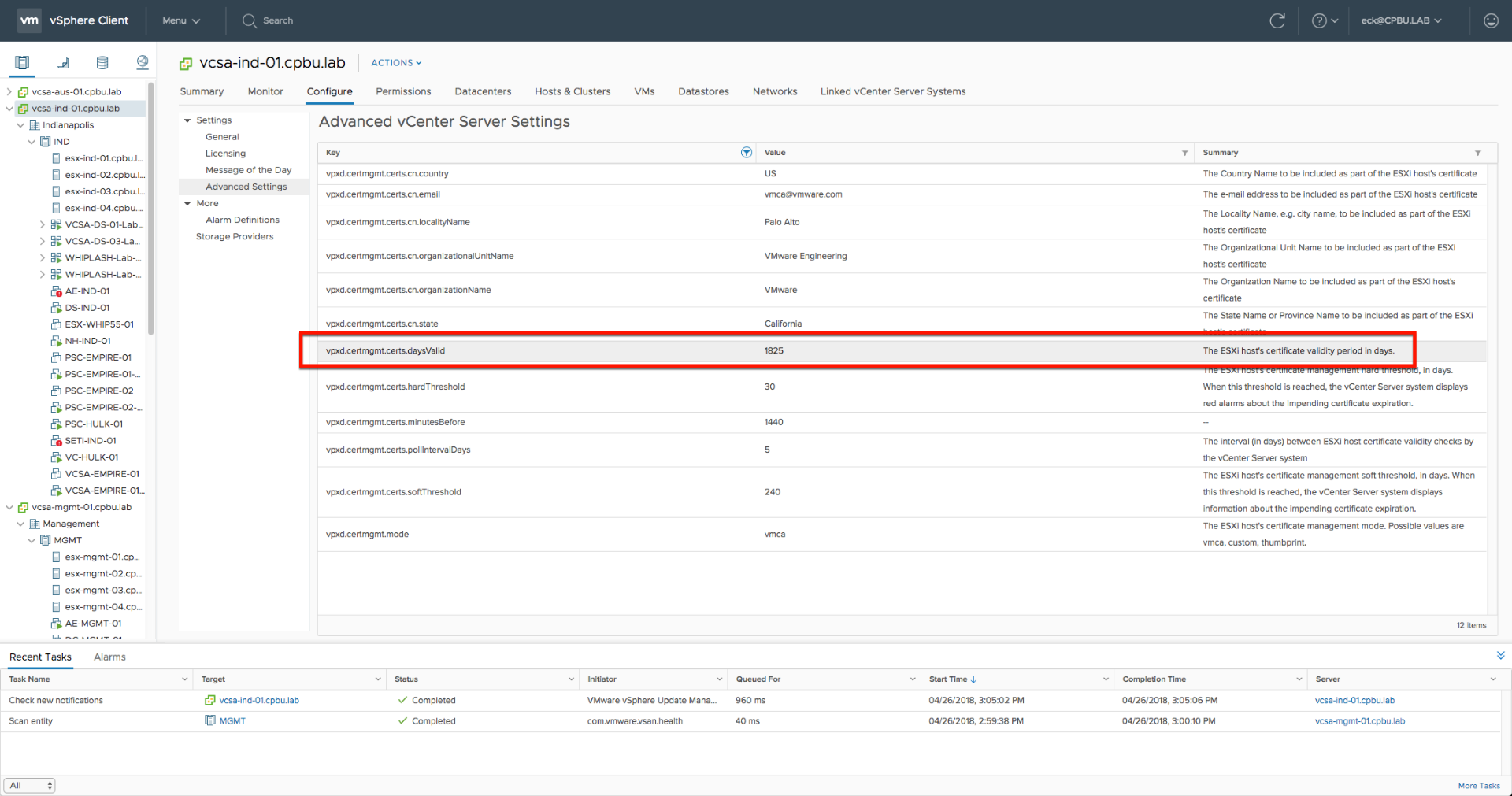
Task: Click the refresh icon in top bar
Action: point(1277,20)
